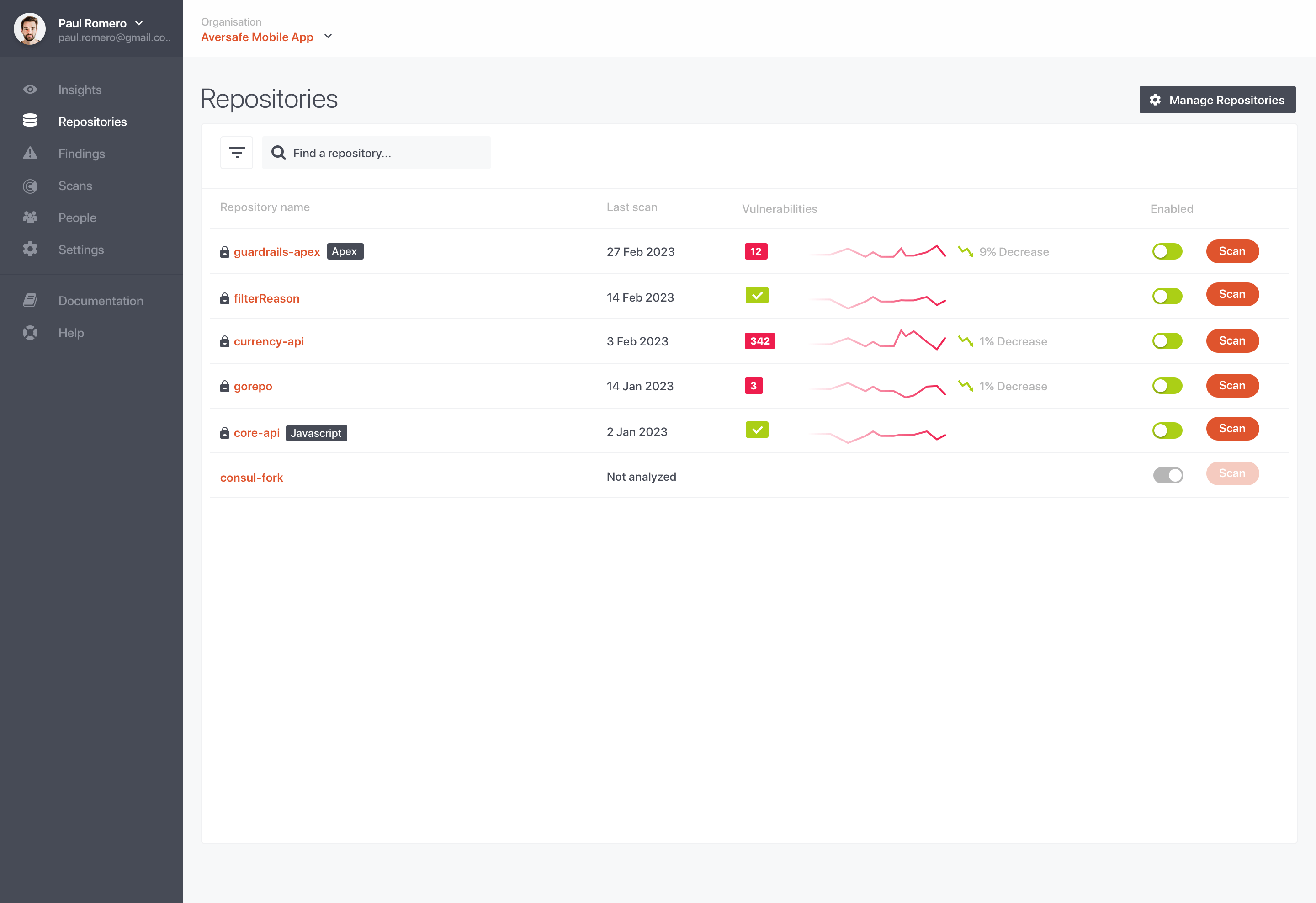Open the Aversafe Mobile App organisation dropdown
Viewport: 1316px width, 903px height.
(x=328, y=36)
